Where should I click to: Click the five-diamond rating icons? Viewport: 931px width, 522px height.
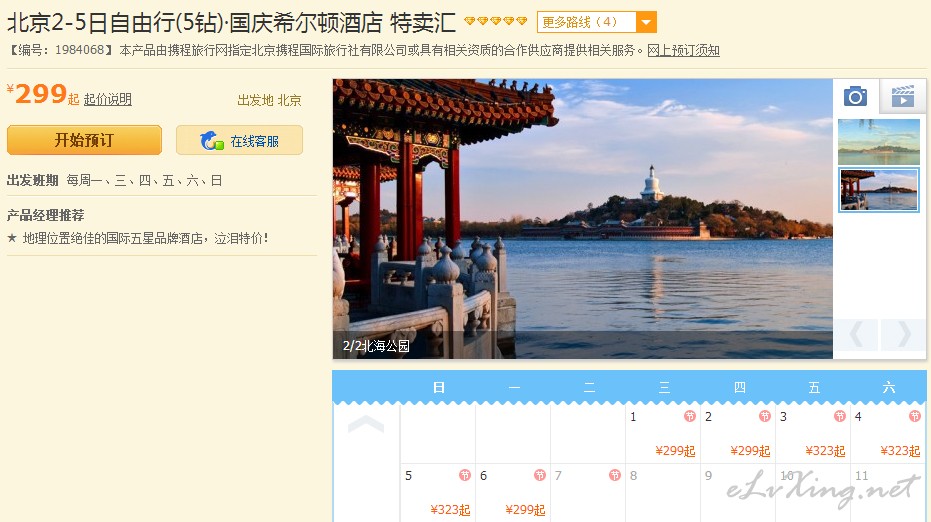click(496, 21)
